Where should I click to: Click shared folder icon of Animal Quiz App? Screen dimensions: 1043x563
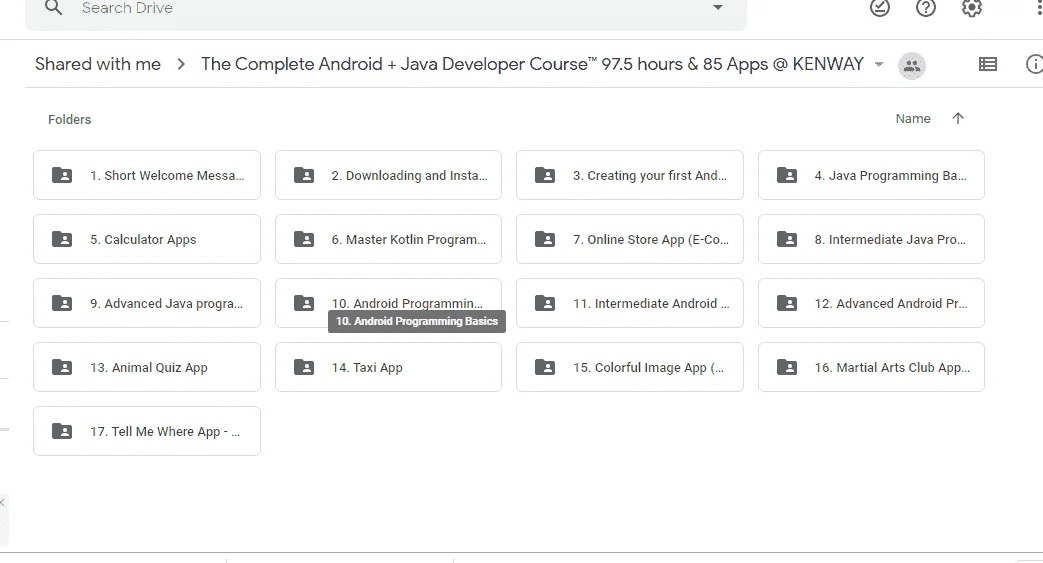[x=62, y=367]
